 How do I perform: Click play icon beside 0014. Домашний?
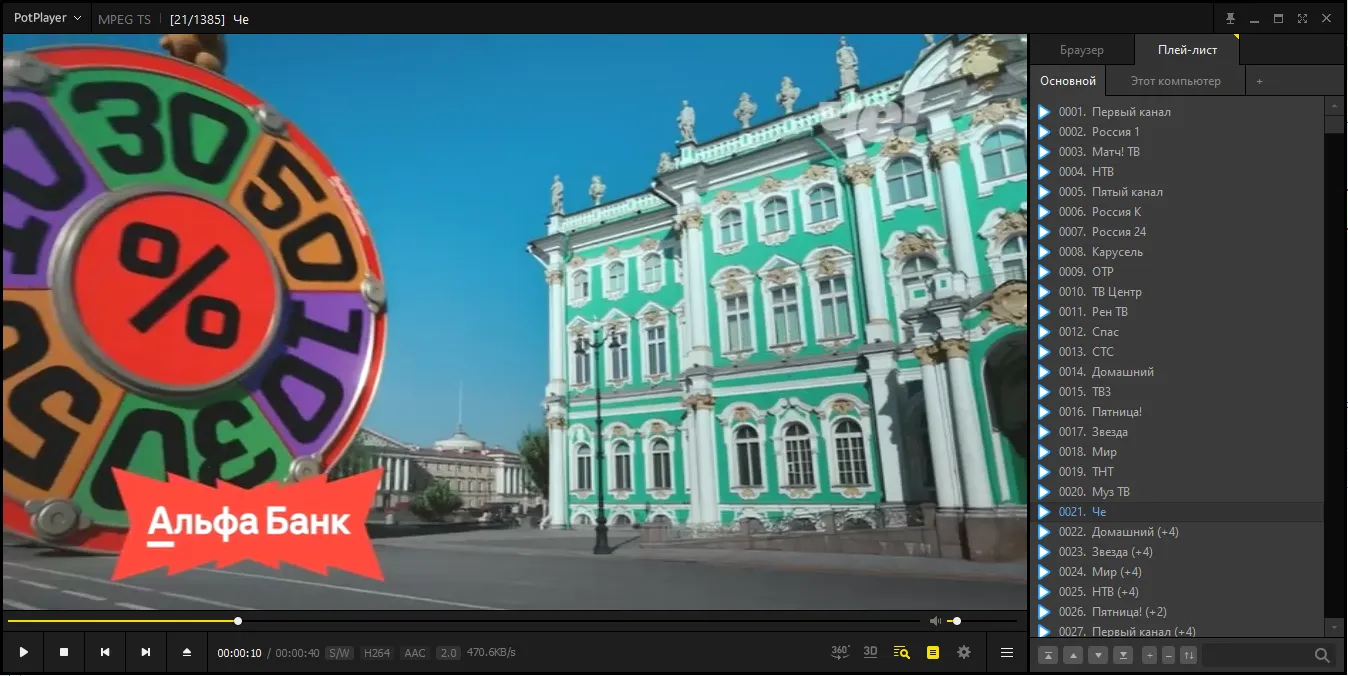[x=1044, y=372]
